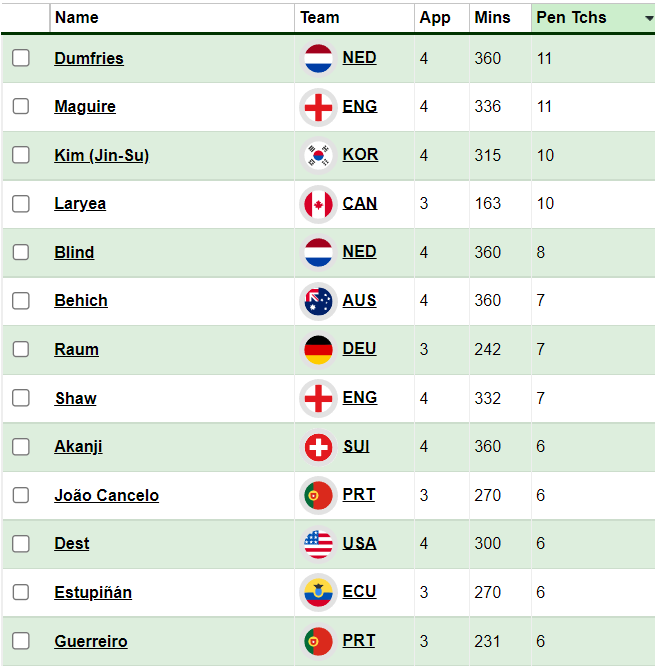
Task: Open Guerreiro's PRT team link
Action: [x=359, y=640]
